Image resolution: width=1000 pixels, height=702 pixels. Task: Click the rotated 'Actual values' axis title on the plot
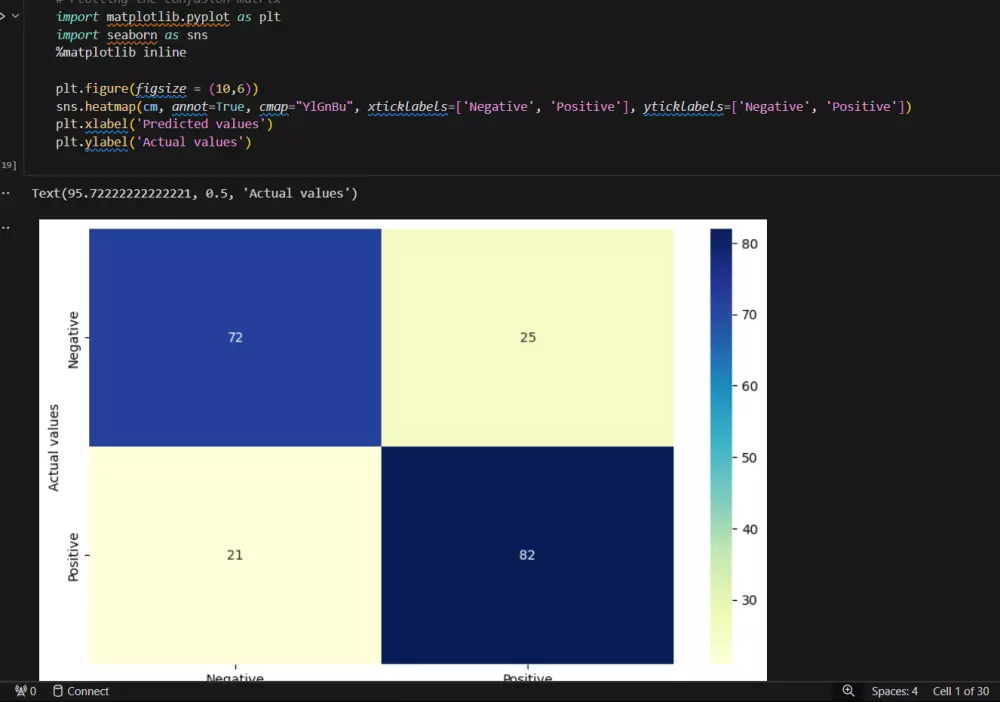point(54,448)
